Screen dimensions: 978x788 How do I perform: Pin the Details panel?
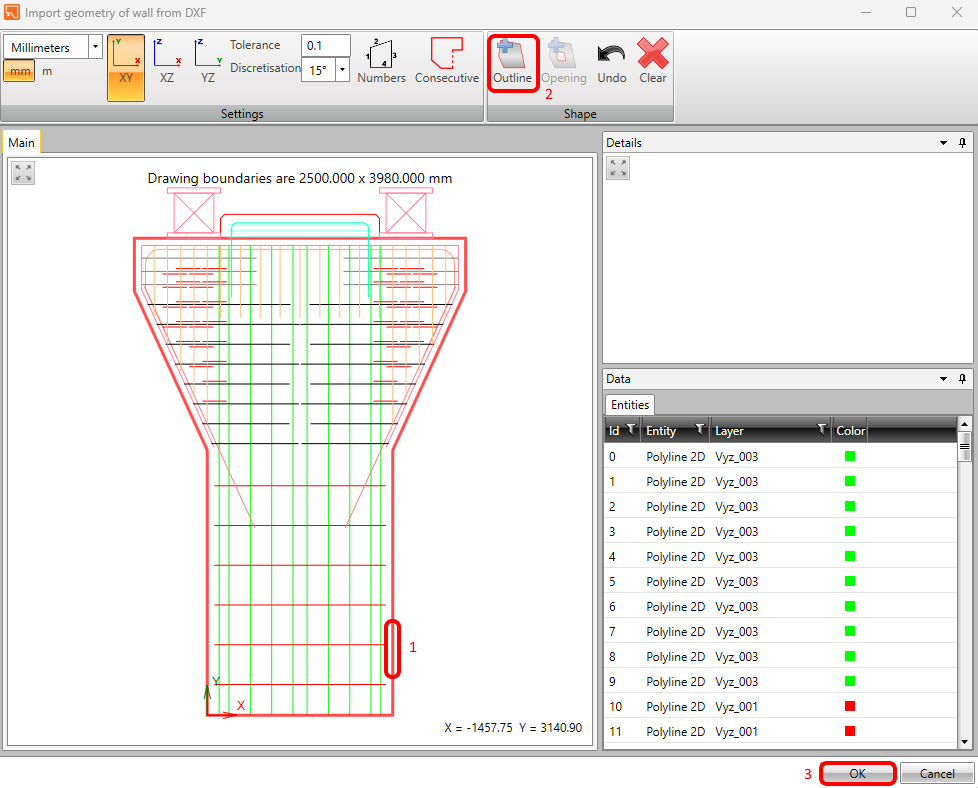962,143
